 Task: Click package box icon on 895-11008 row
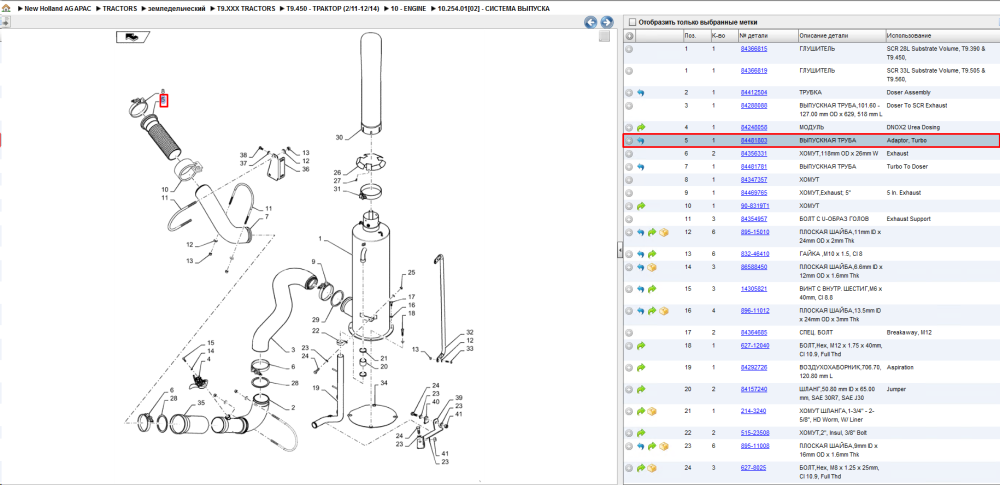click(x=664, y=446)
